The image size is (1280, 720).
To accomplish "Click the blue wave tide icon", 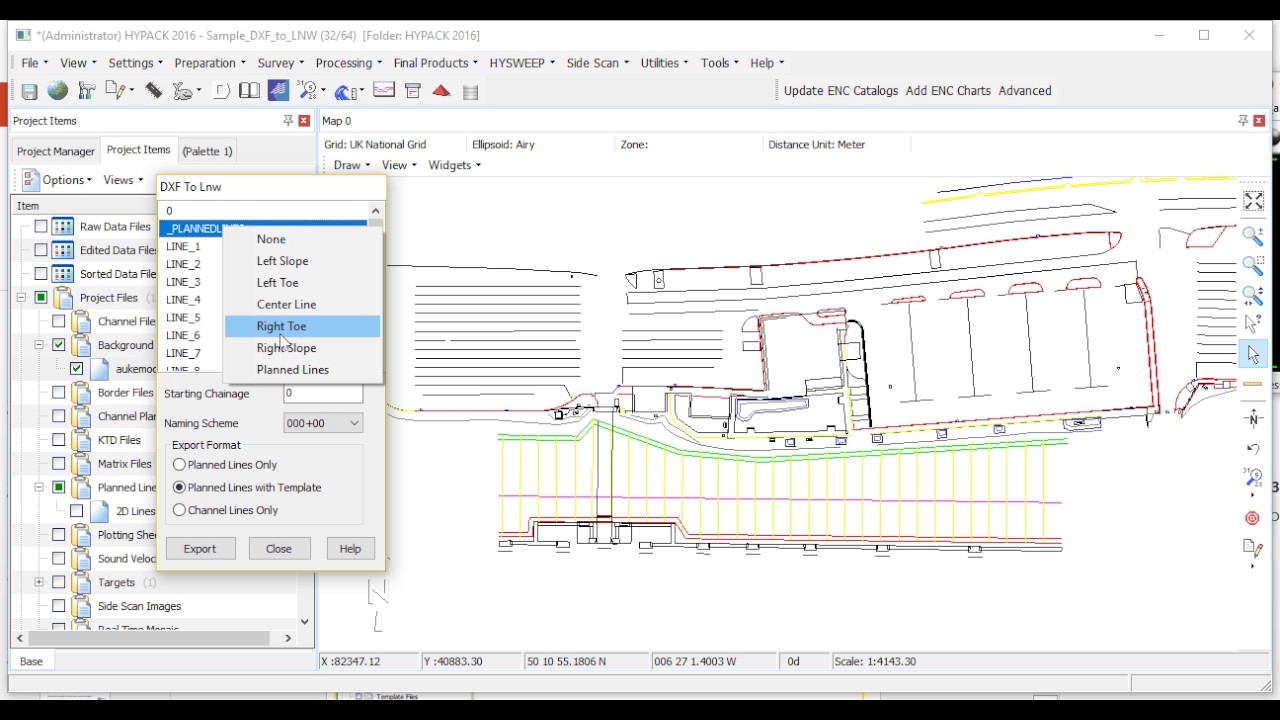I will [x=345, y=91].
